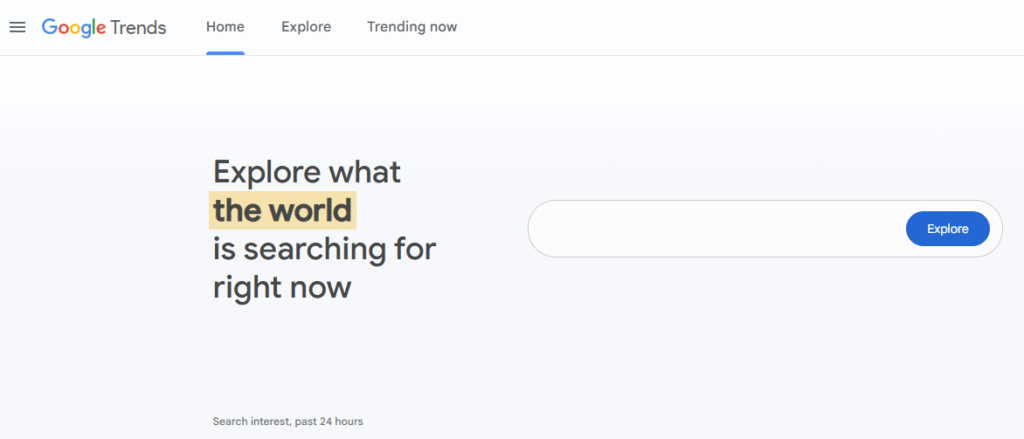Click the colorful Google wordmark
This screenshot has height=439, width=1024.
74,27
